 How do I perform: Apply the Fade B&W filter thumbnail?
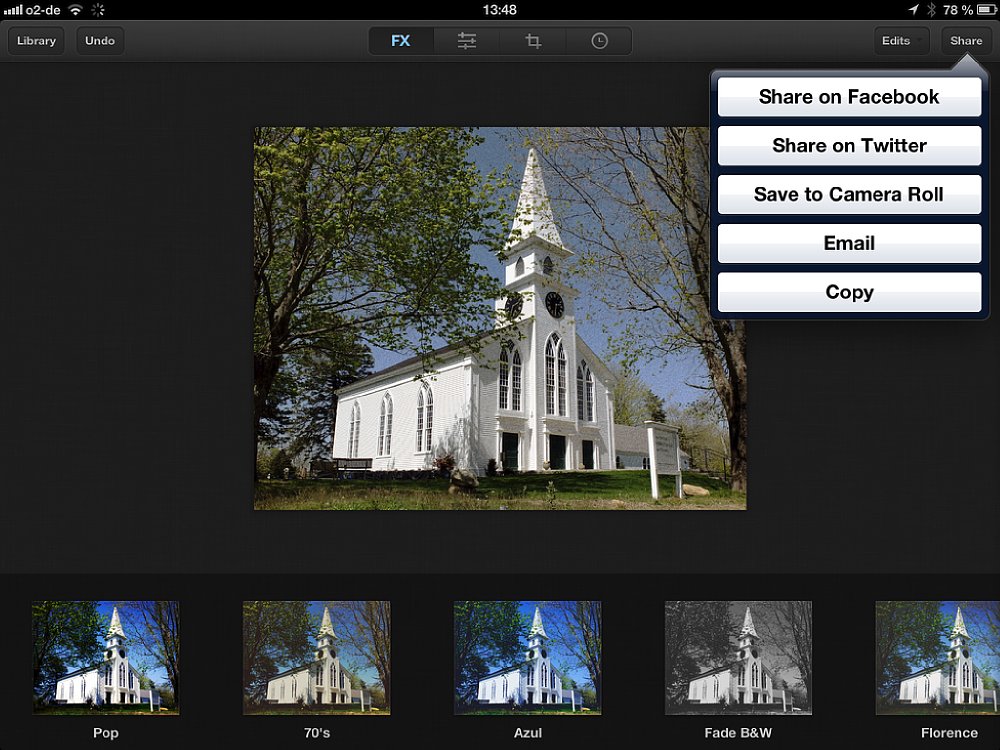[x=739, y=657]
